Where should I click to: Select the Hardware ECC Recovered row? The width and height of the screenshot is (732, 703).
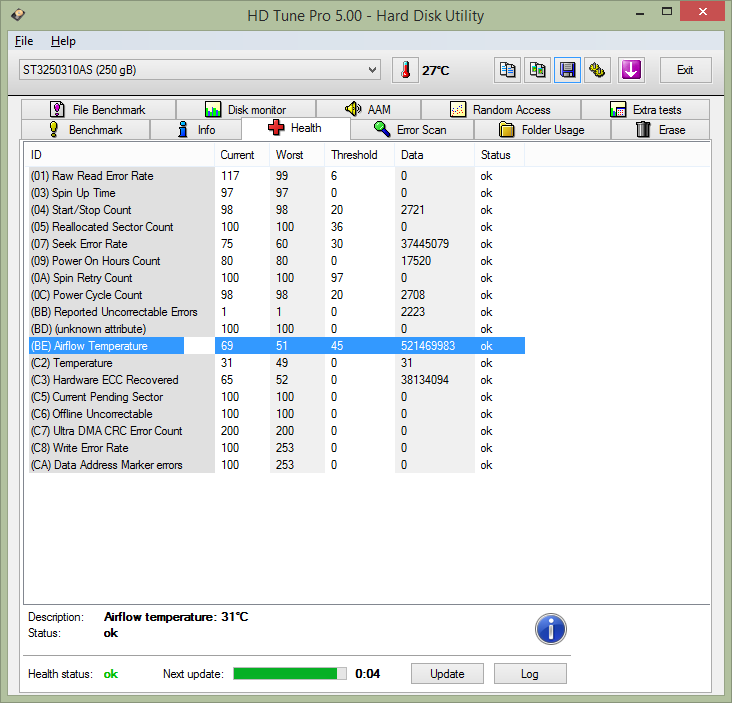[x=276, y=380]
